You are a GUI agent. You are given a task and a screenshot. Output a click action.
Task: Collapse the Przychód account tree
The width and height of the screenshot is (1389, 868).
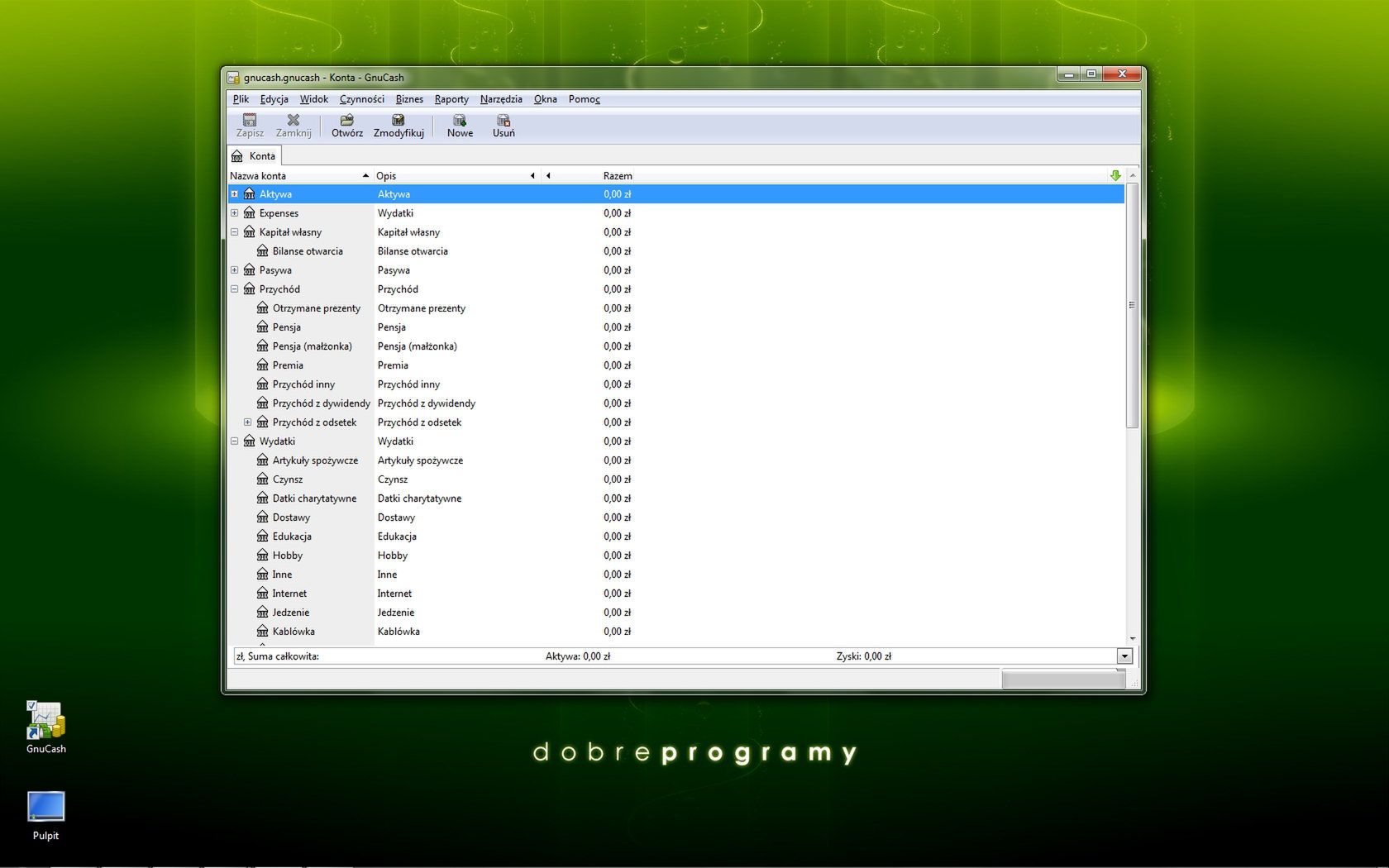pyautogui.click(x=235, y=289)
